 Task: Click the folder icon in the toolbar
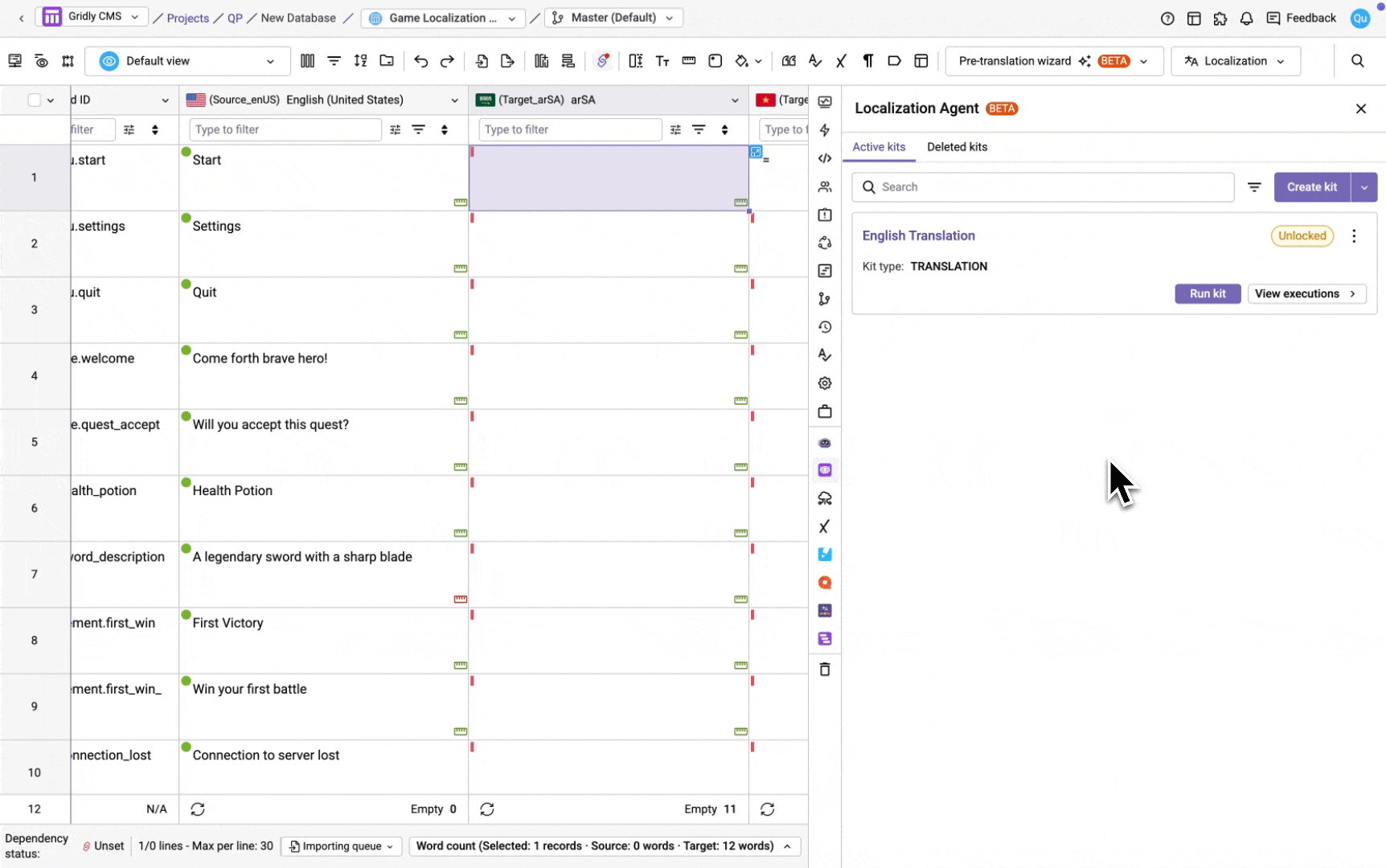tap(387, 61)
